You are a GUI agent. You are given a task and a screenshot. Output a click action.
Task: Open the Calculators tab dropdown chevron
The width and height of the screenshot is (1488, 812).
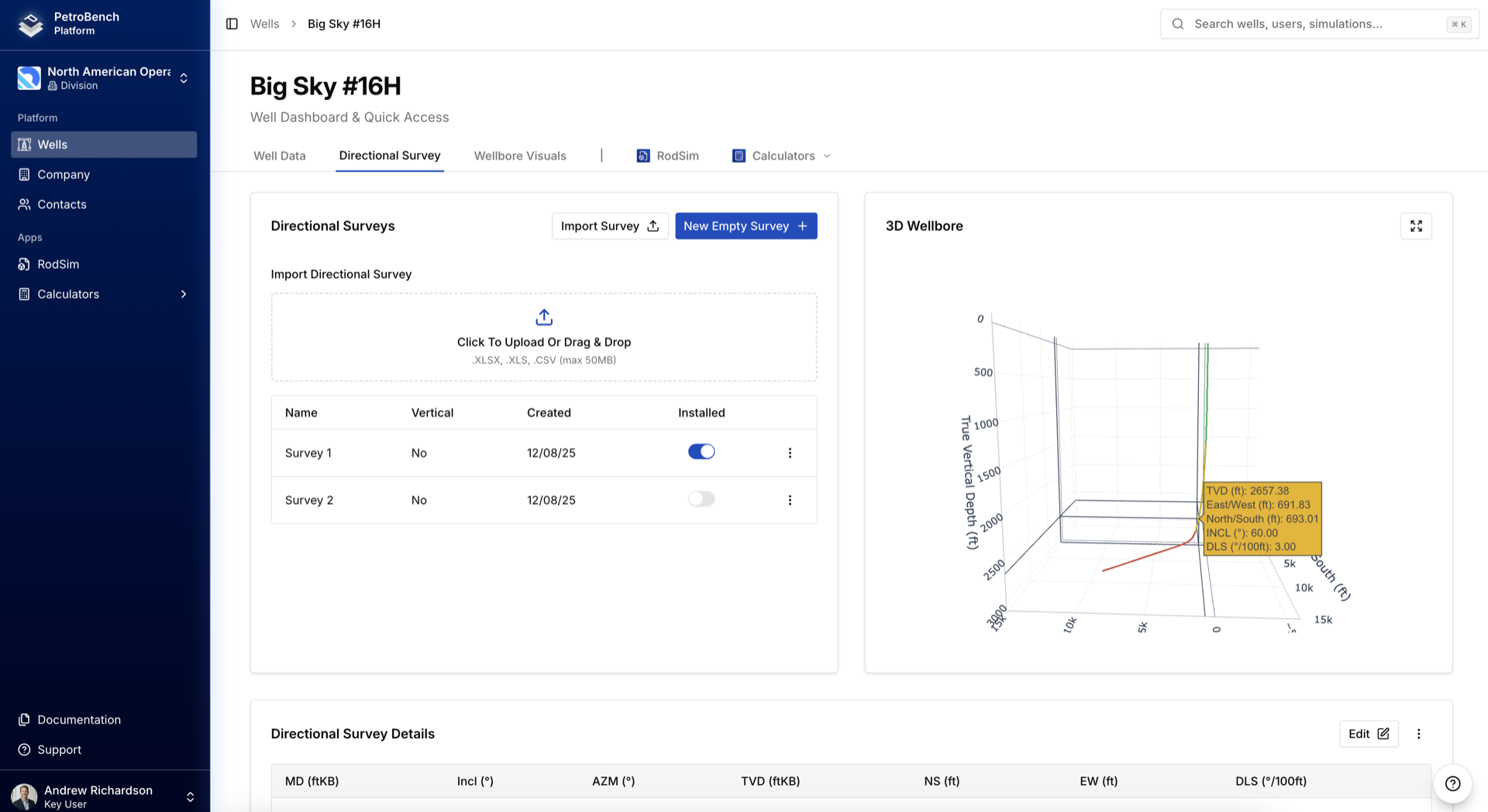[827, 156]
